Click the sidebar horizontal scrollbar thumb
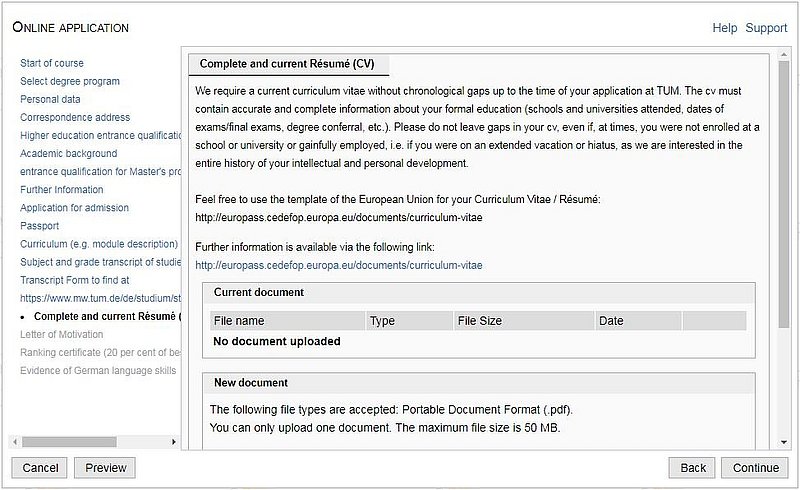This screenshot has width=800, height=490. click(69, 442)
